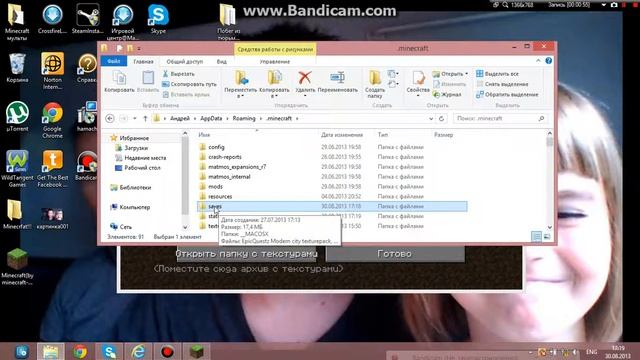Click Chrome icon in the taskbar

(80, 351)
